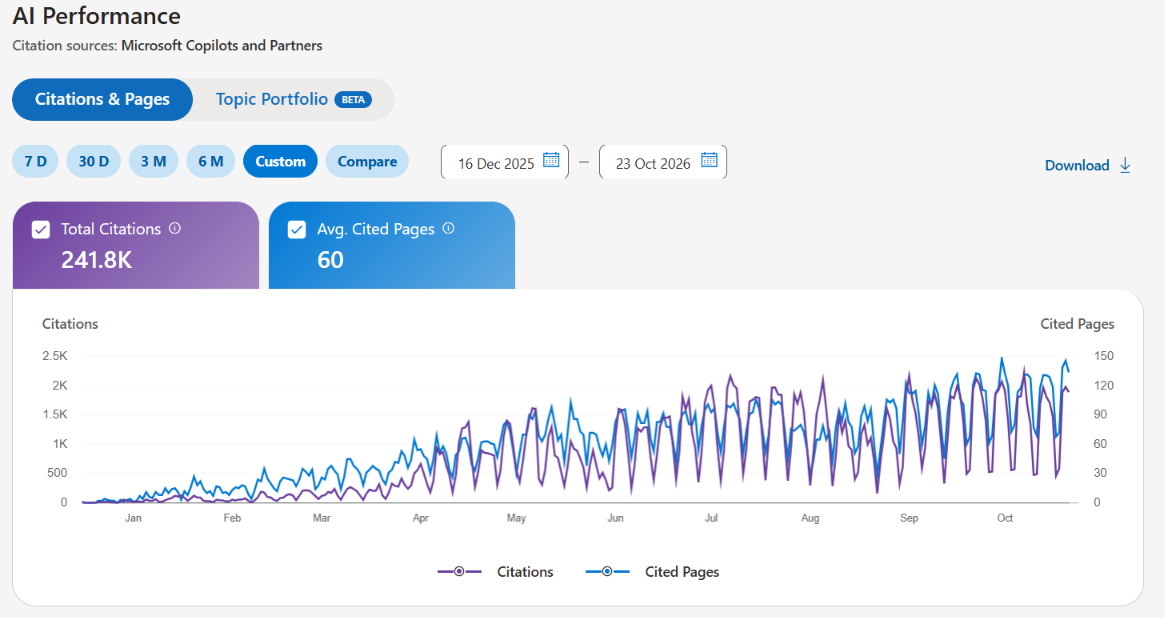Click the 16 Dec 2025 start date field
1165x618 pixels.
504,162
